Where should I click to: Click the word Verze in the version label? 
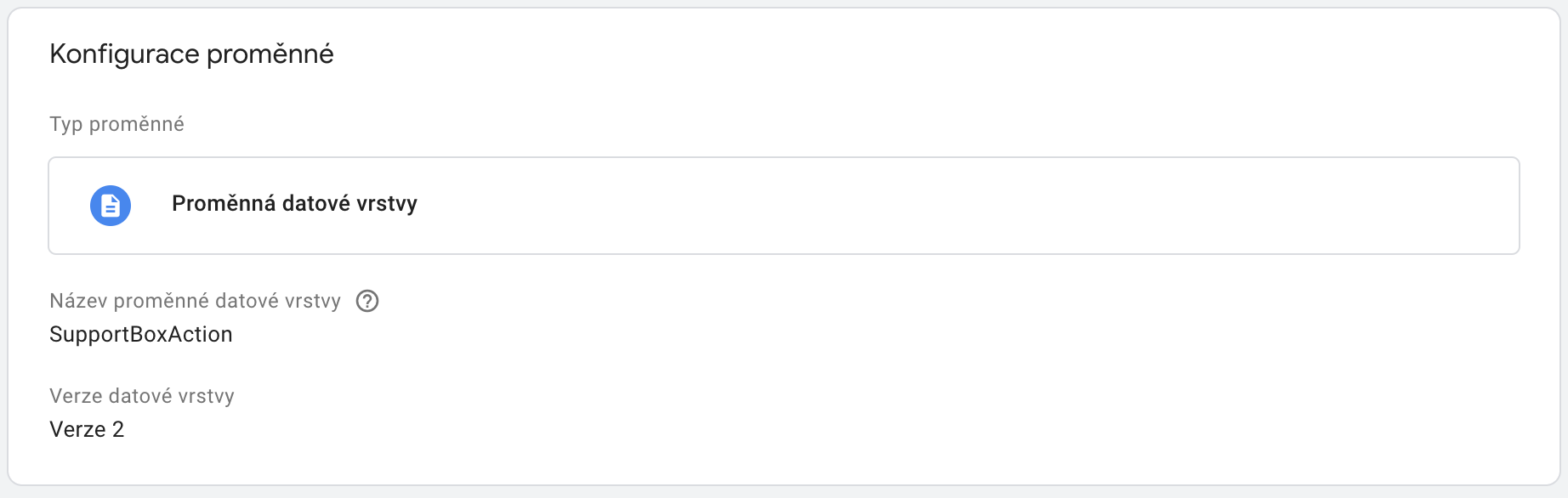pos(77,396)
